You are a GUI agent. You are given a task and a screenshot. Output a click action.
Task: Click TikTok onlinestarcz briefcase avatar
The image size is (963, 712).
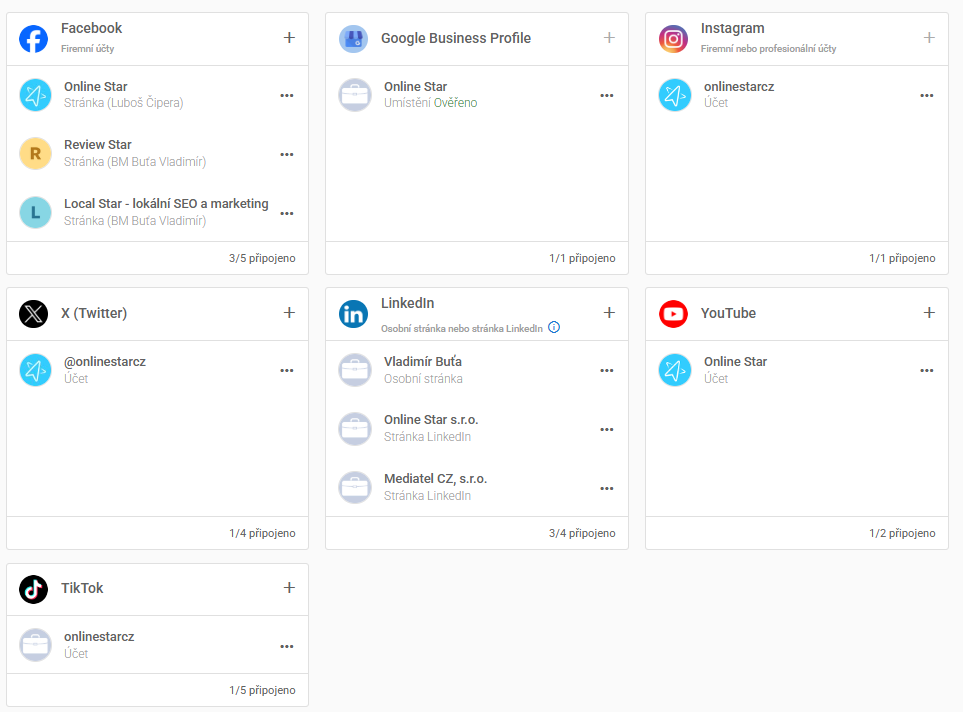36,645
